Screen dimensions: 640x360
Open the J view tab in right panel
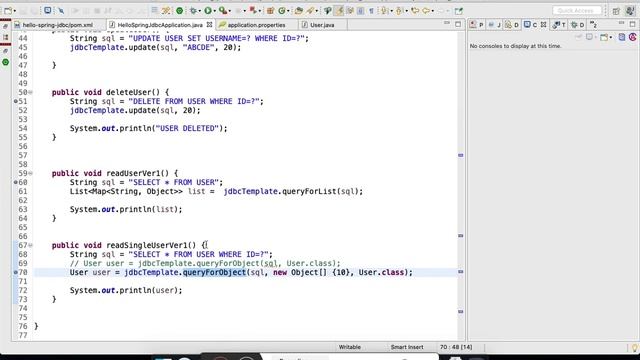coord(494,25)
